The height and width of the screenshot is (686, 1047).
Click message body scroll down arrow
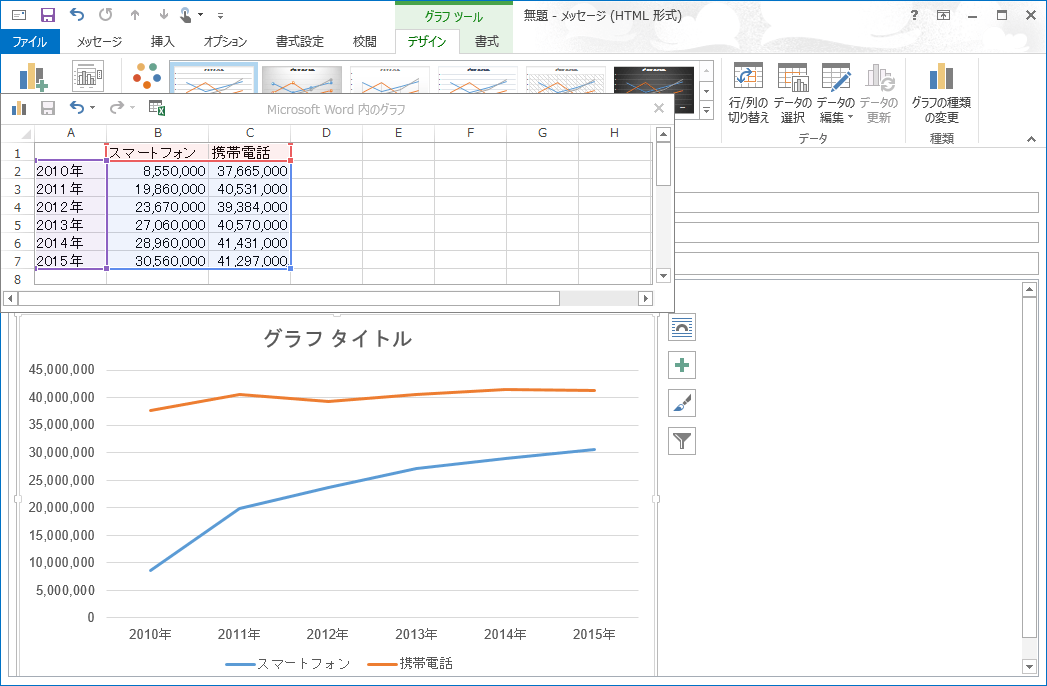pyautogui.click(x=1029, y=666)
